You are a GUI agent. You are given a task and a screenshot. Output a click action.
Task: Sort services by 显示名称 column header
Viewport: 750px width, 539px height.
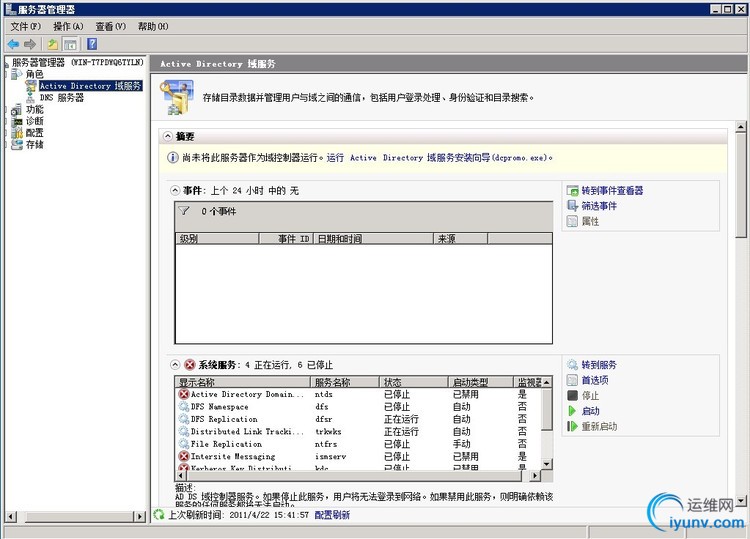(243, 382)
